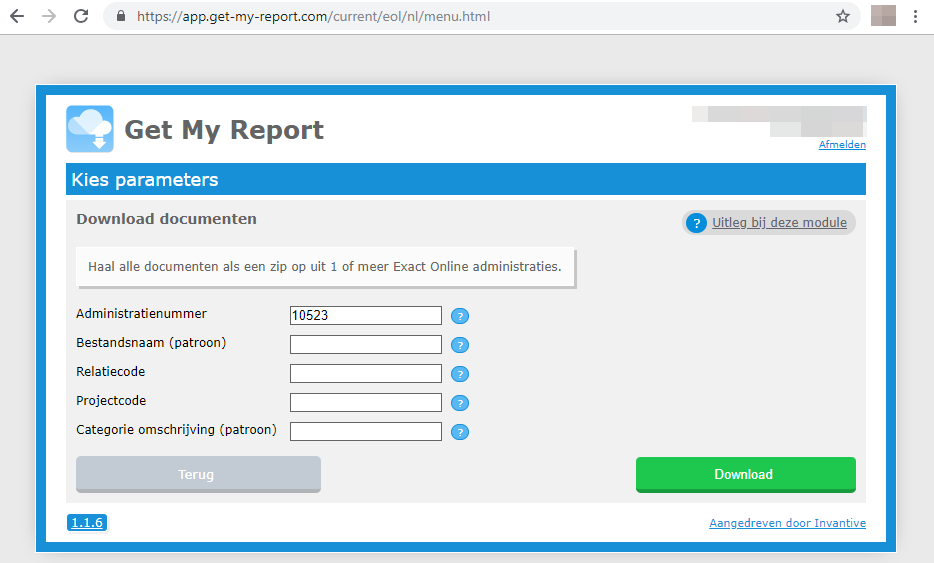Viewport: 934px width, 563px height.
Task: Click the Administratienummer label
Action: 141,313
